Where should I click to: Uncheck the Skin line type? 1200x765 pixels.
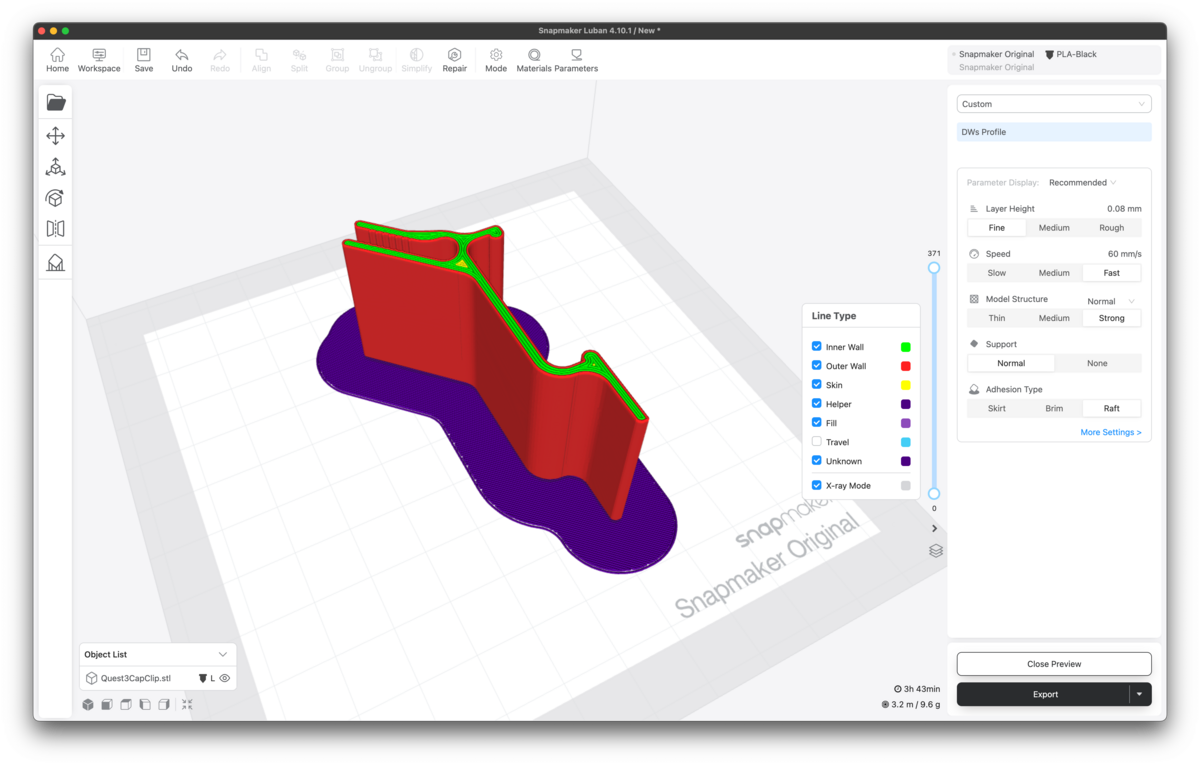pyautogui.click(x=817, y=385)
